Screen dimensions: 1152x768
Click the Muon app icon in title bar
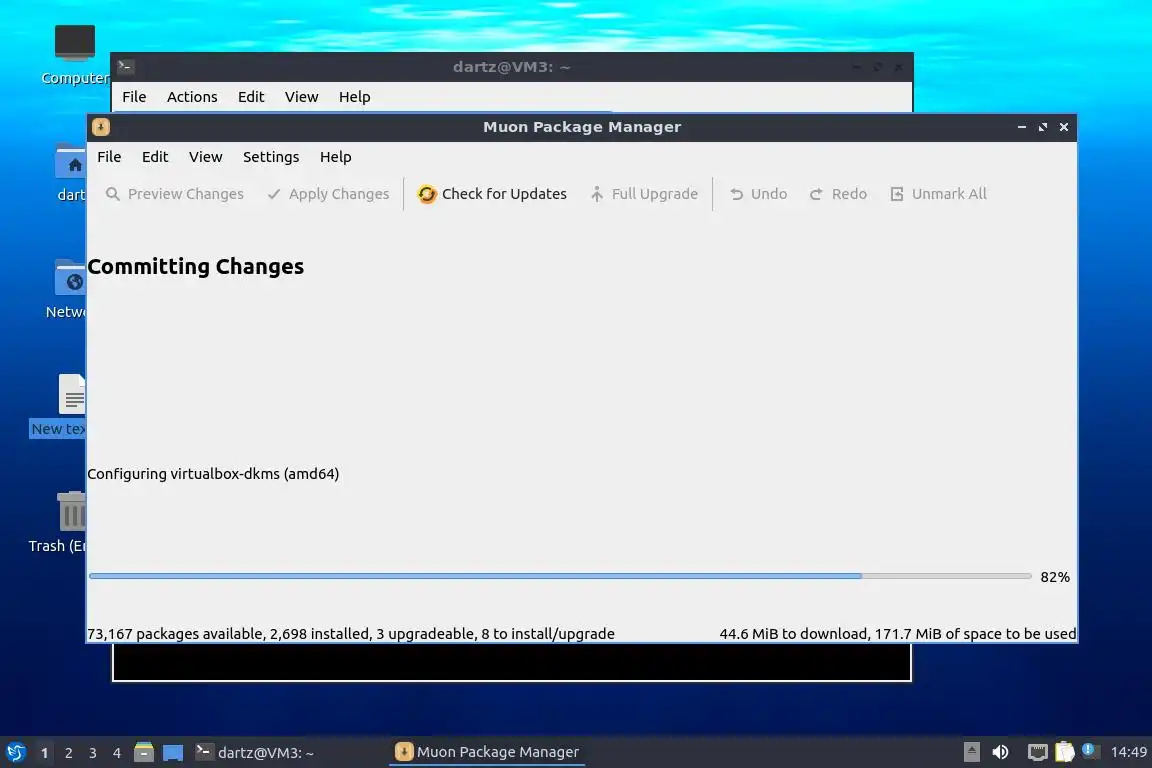point(101,127)
